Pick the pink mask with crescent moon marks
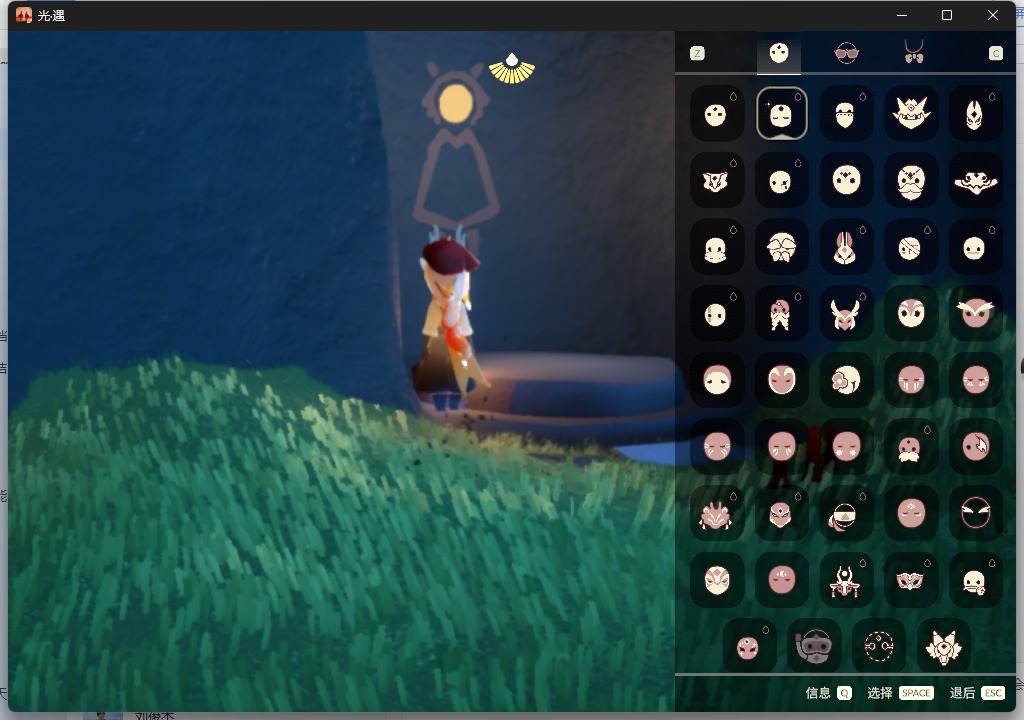 (x=781, y=580)
